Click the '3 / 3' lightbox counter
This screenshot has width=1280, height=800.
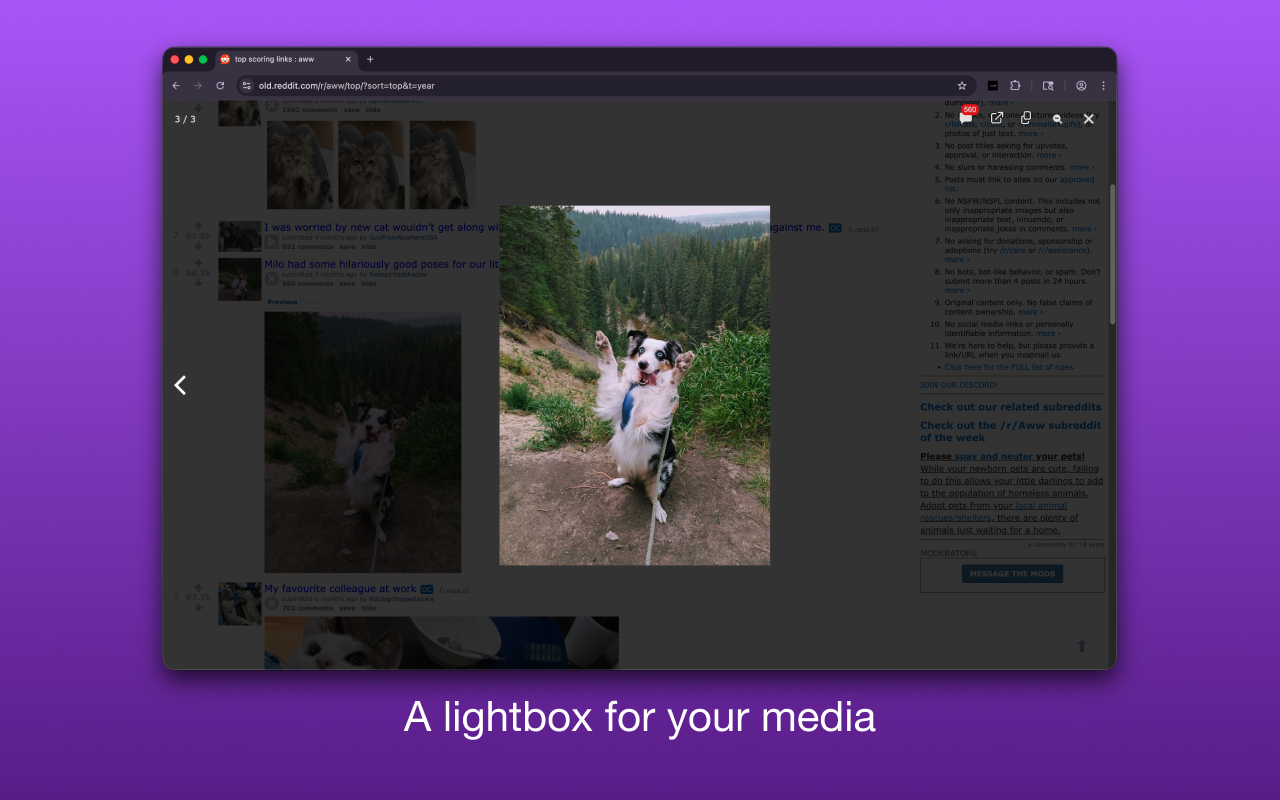pos(185,119)
